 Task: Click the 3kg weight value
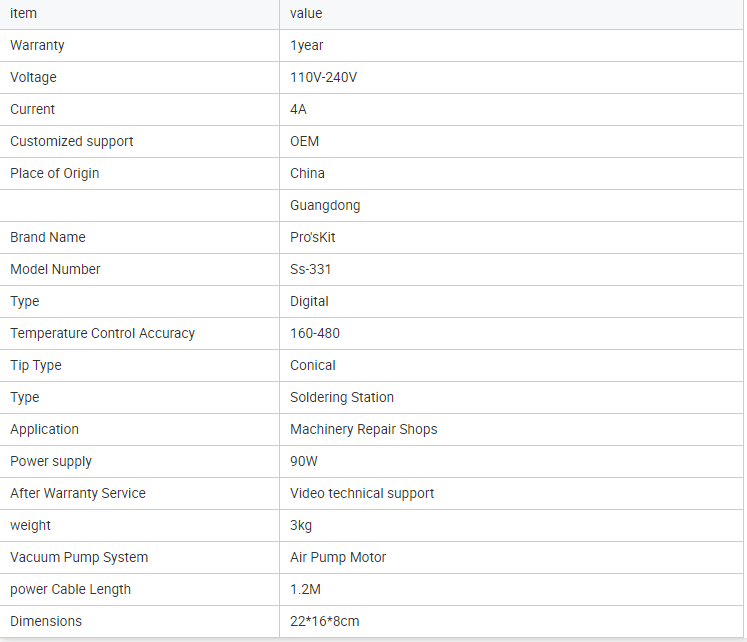(301, 525)
